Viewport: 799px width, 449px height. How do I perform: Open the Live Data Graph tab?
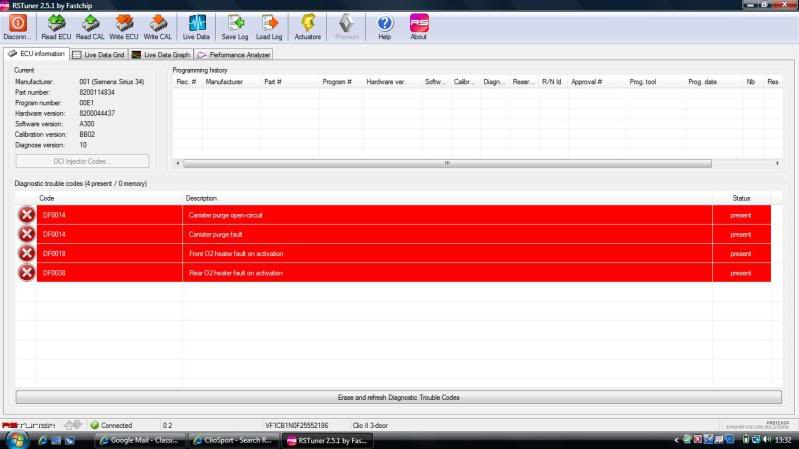(161, 54)
